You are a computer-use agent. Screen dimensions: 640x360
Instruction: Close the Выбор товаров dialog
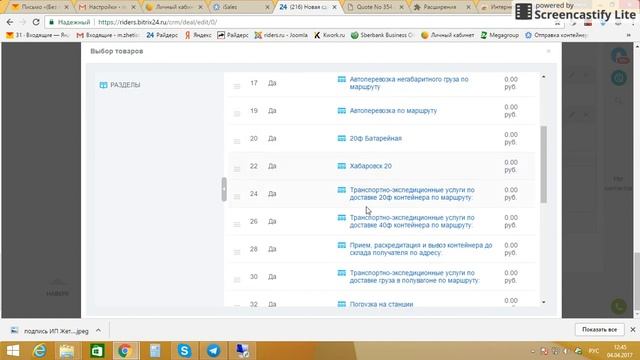pyautogui.click(x=549, y=51)
